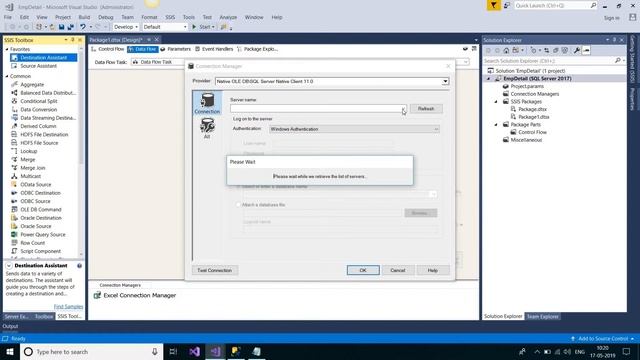
Task: Click Cancel in Connection Manager dialog
Action: [398, 270]
